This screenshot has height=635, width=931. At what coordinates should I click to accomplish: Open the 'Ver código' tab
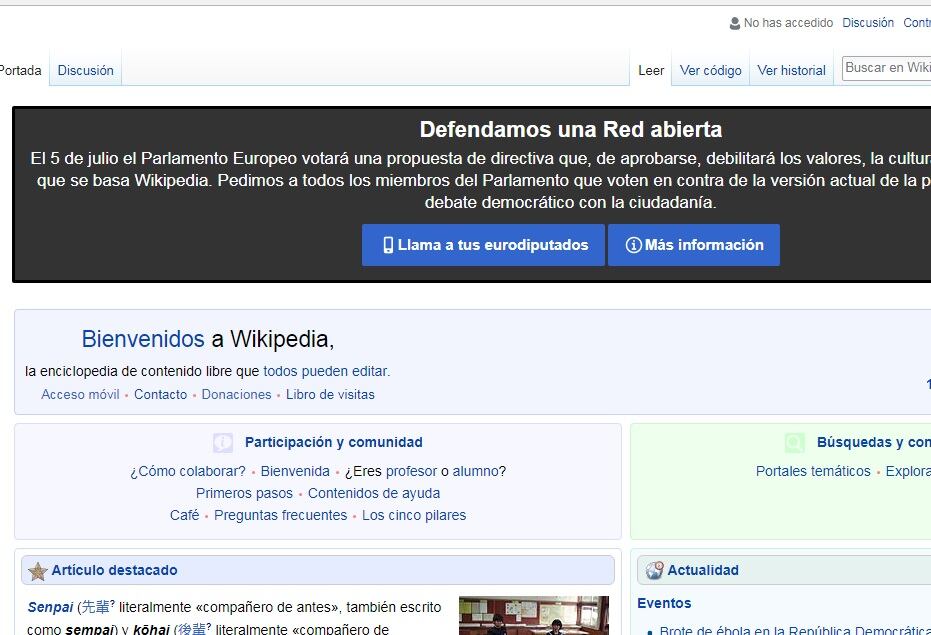coord(710,71)
